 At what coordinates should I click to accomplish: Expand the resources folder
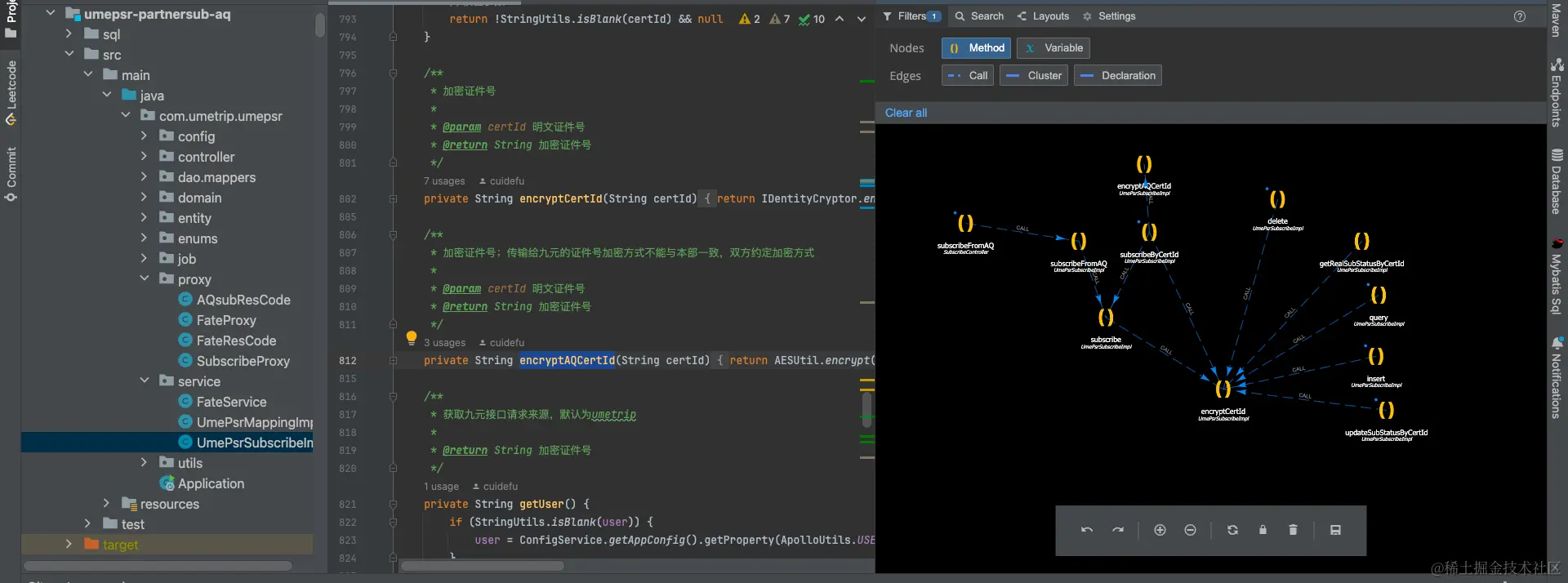tap(106, 503)
